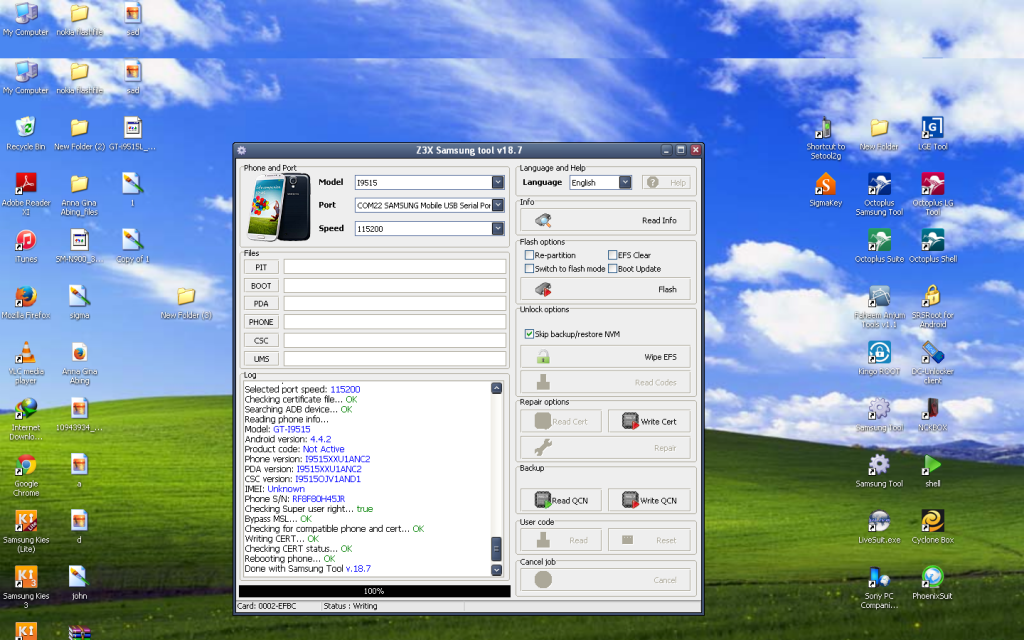Enable the Re-partition checkbox
1024x640 pixels.
(x=529, y=255)
